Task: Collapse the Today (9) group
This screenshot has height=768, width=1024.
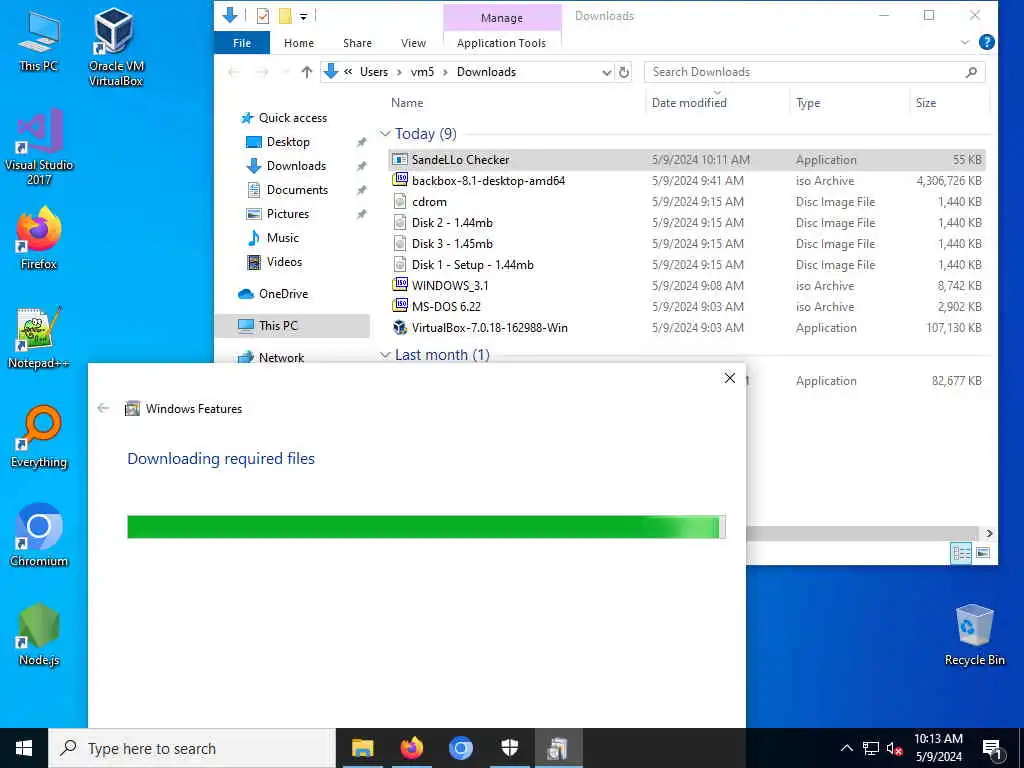Action: coord(385,134)
